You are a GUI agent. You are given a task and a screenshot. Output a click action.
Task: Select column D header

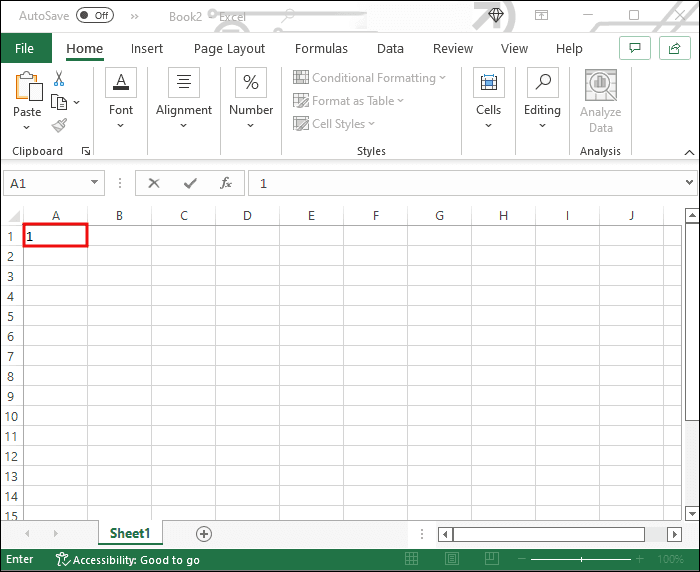coord(247,216)
